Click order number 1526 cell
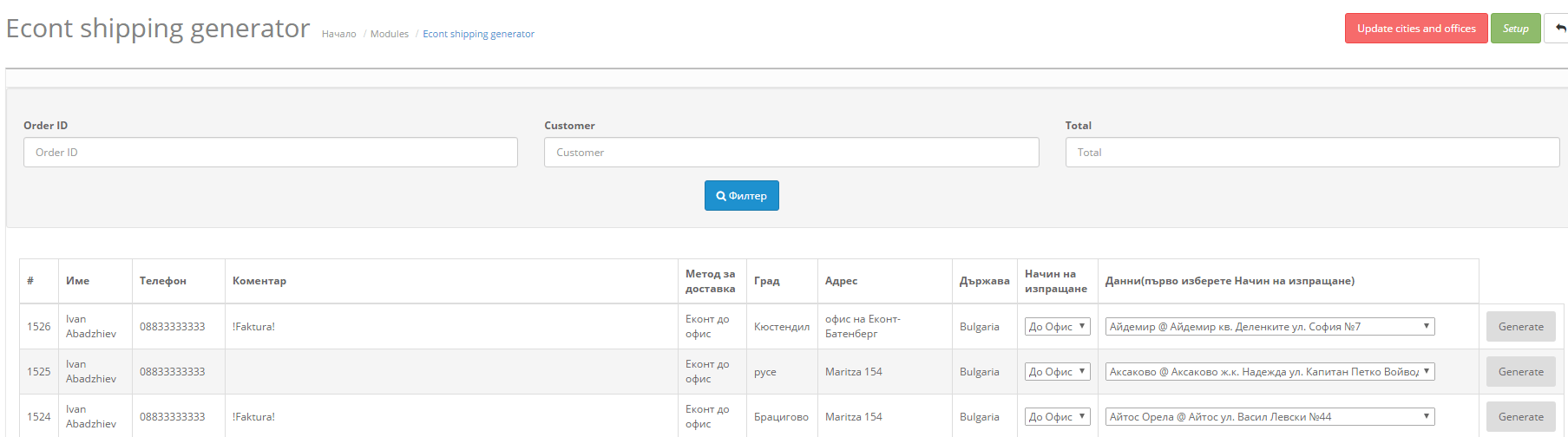 38,327
